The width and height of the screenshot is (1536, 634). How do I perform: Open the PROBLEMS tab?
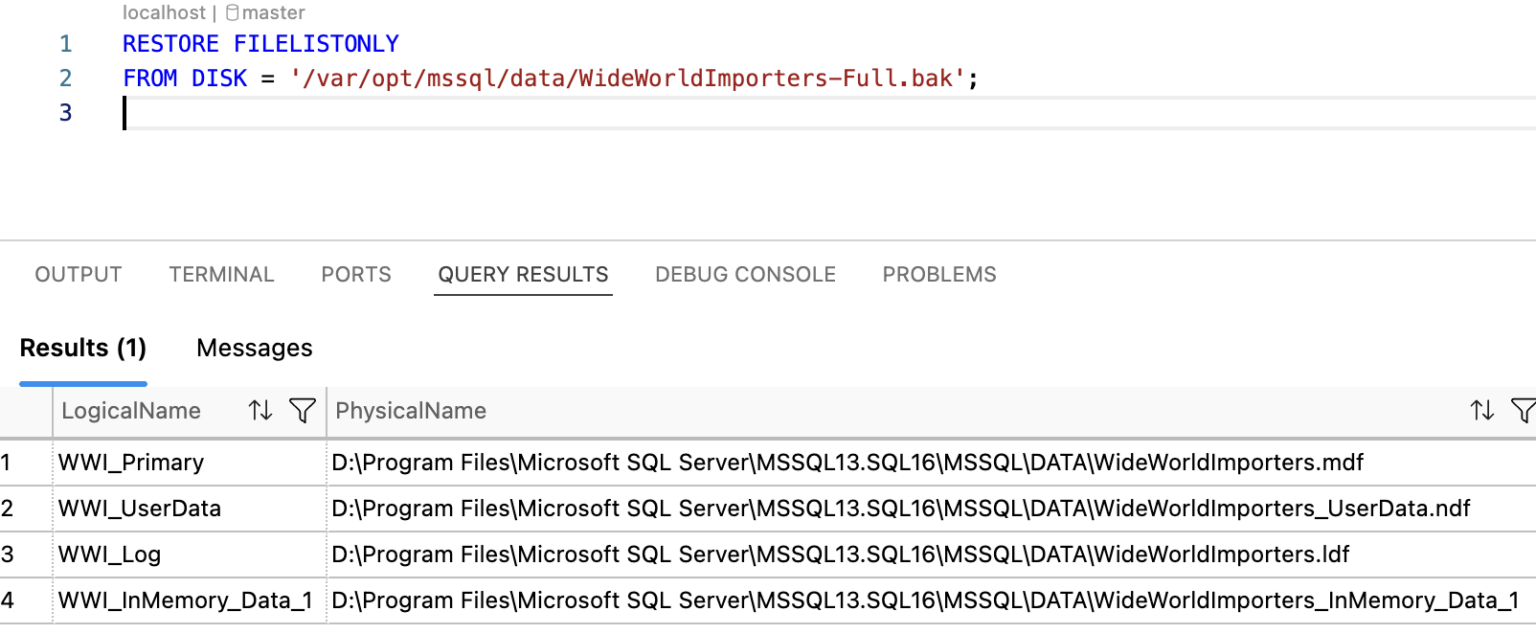tap(939, 274)
